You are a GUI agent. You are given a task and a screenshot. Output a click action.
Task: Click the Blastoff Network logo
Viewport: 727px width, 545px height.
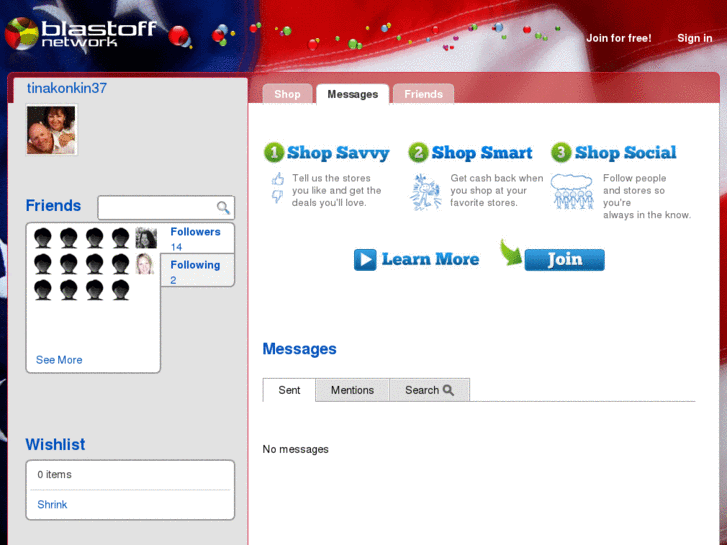tap(81, 33)
